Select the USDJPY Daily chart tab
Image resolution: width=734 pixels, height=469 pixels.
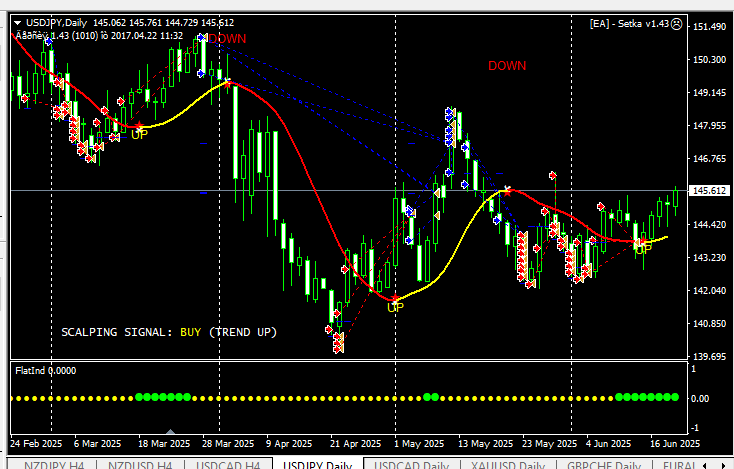[317, 465]
